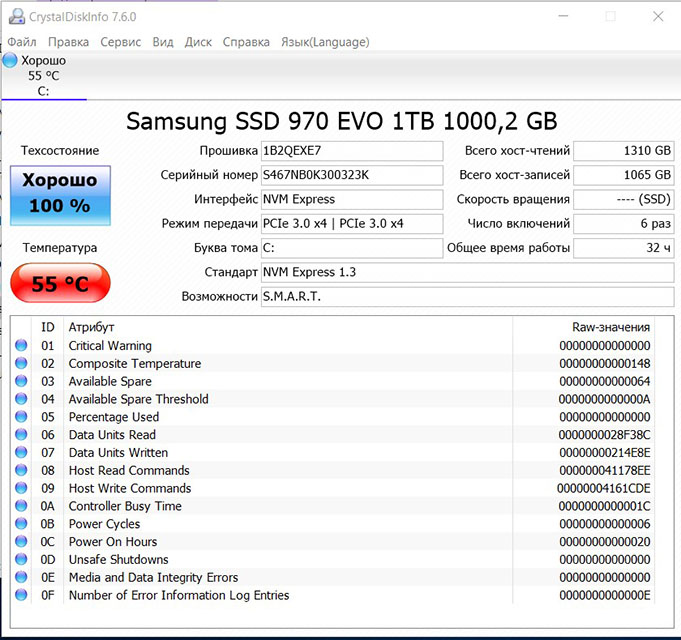Select the Unsafe Shutdowns attribute name
The height and width of the screenshot is (640, 681).
[x=119, y=559]
